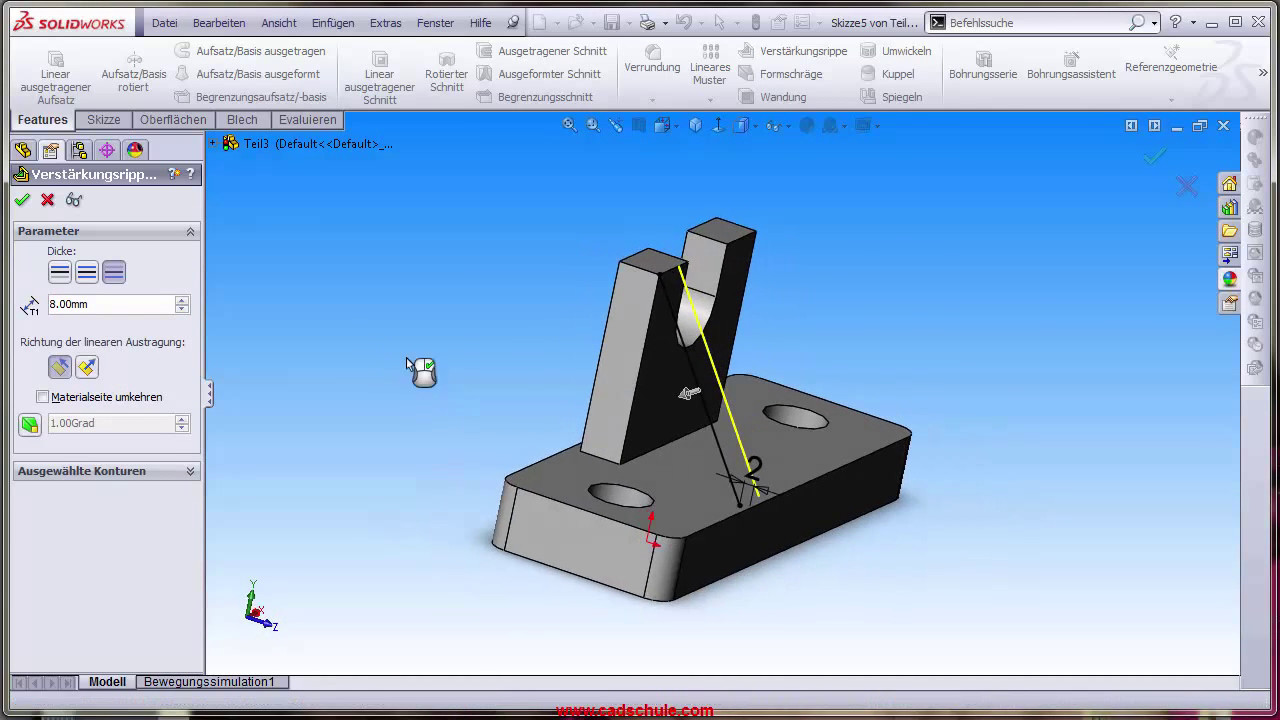Toggle the detailed preview glasses icon

click(x=74, y=200)
